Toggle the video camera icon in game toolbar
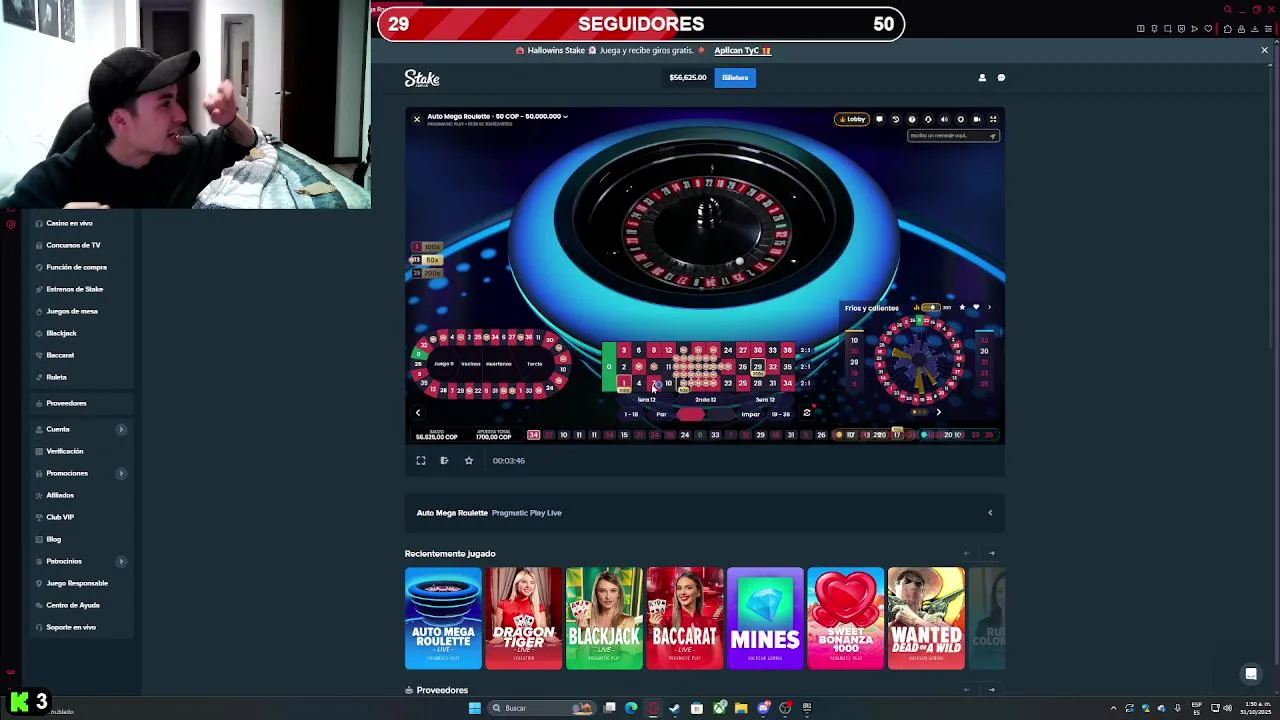The width and height of the screenshot is (1280, 720). tap(977, 119)
